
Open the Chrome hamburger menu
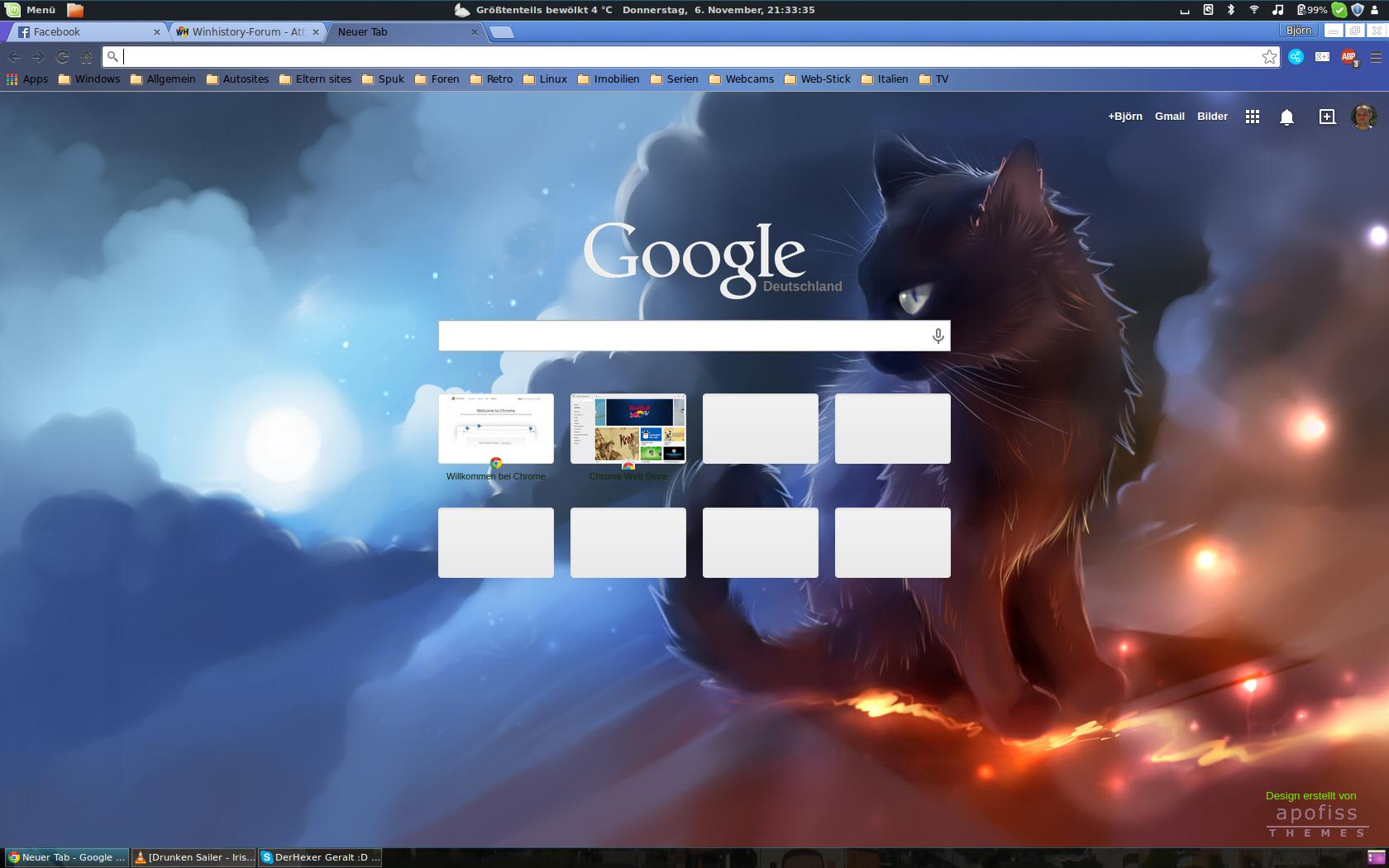pyautogui.click(x=1376, y=57)
